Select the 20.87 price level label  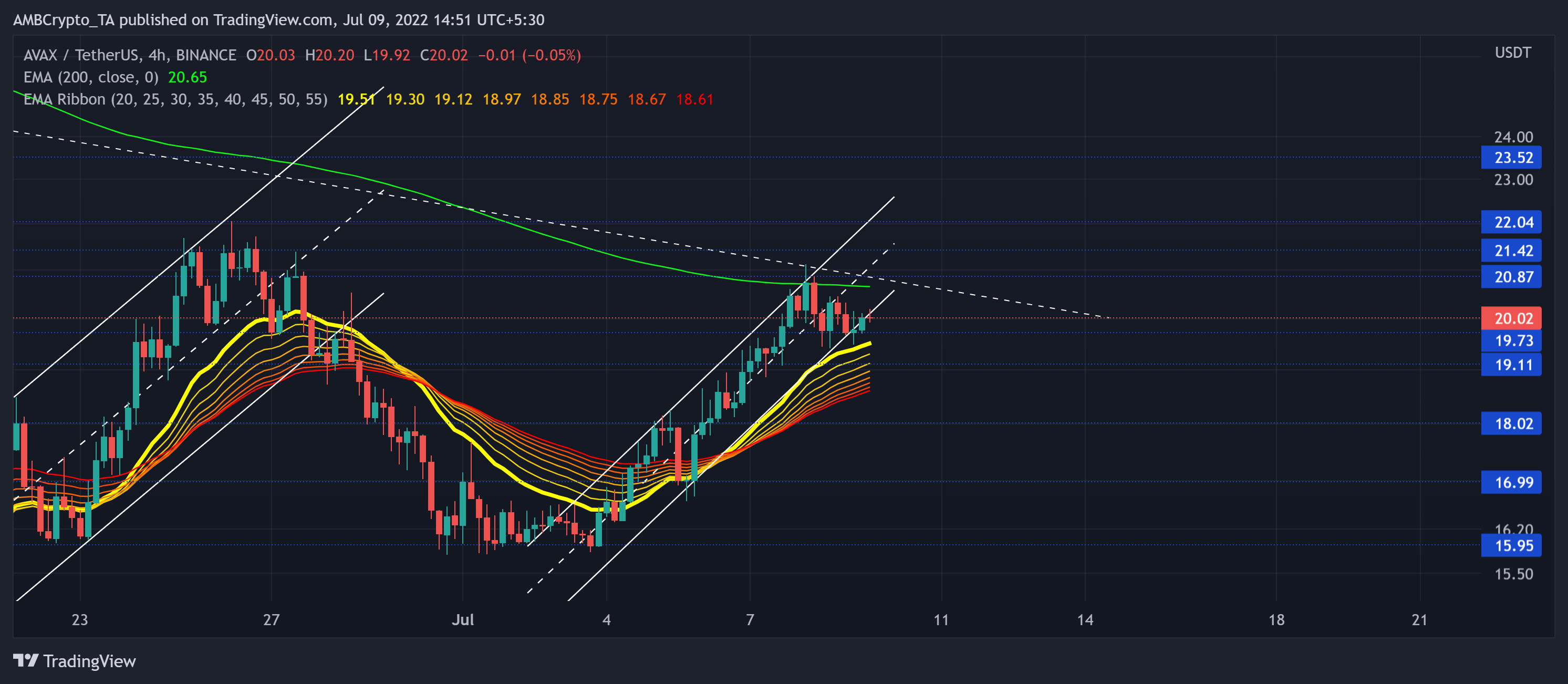click(x=1512, y=277)
